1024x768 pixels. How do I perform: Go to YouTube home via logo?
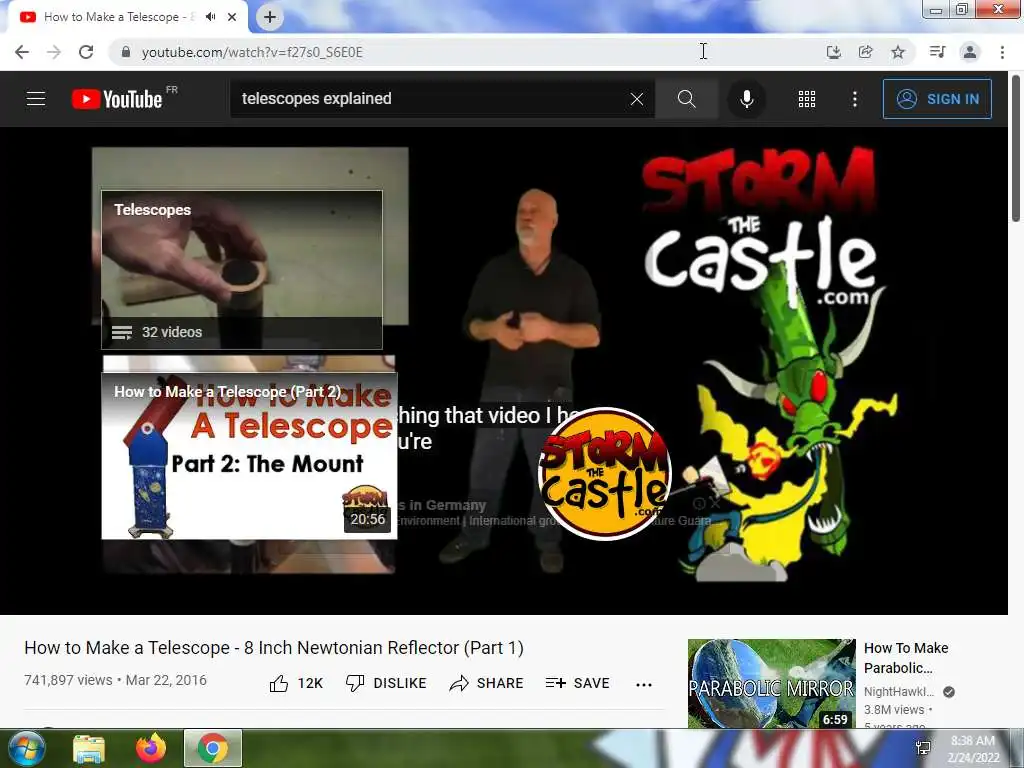(x=117, y=99)
